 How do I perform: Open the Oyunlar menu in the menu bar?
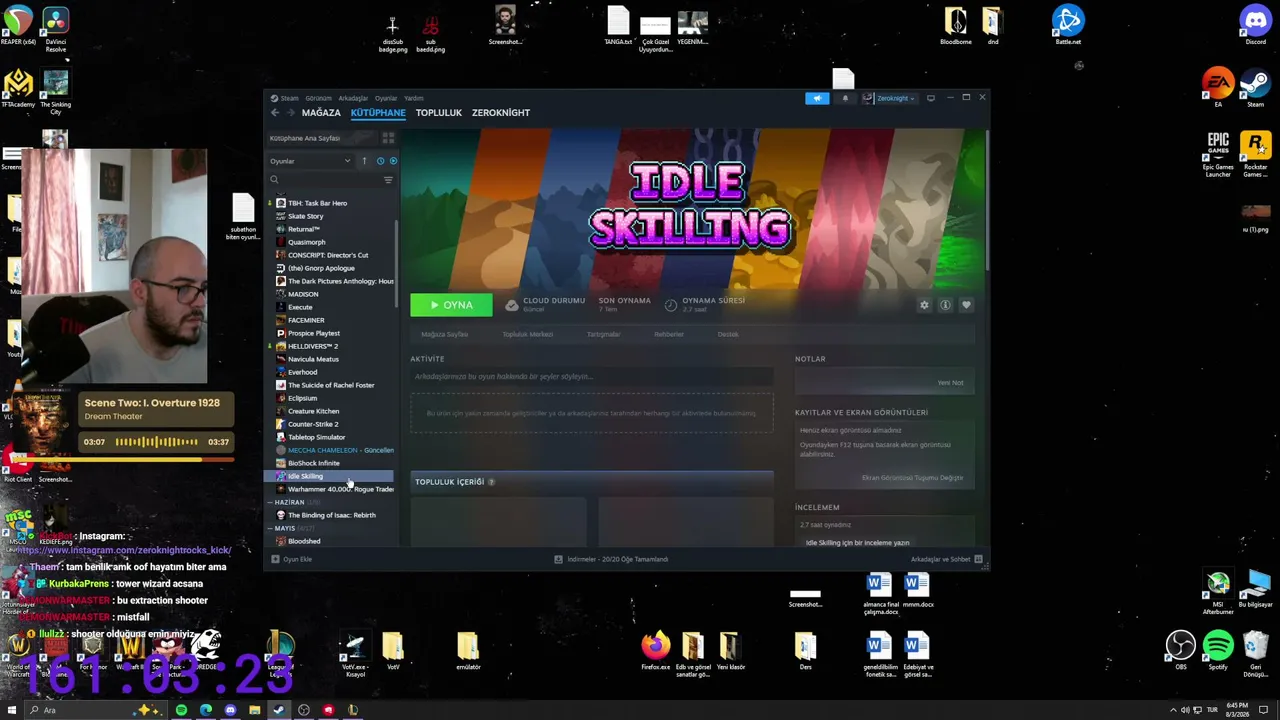[x=386, y=98]
